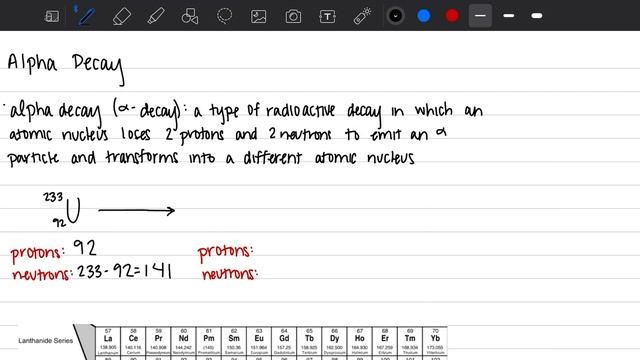Click the reaction arrow drawing

(137, 211)
